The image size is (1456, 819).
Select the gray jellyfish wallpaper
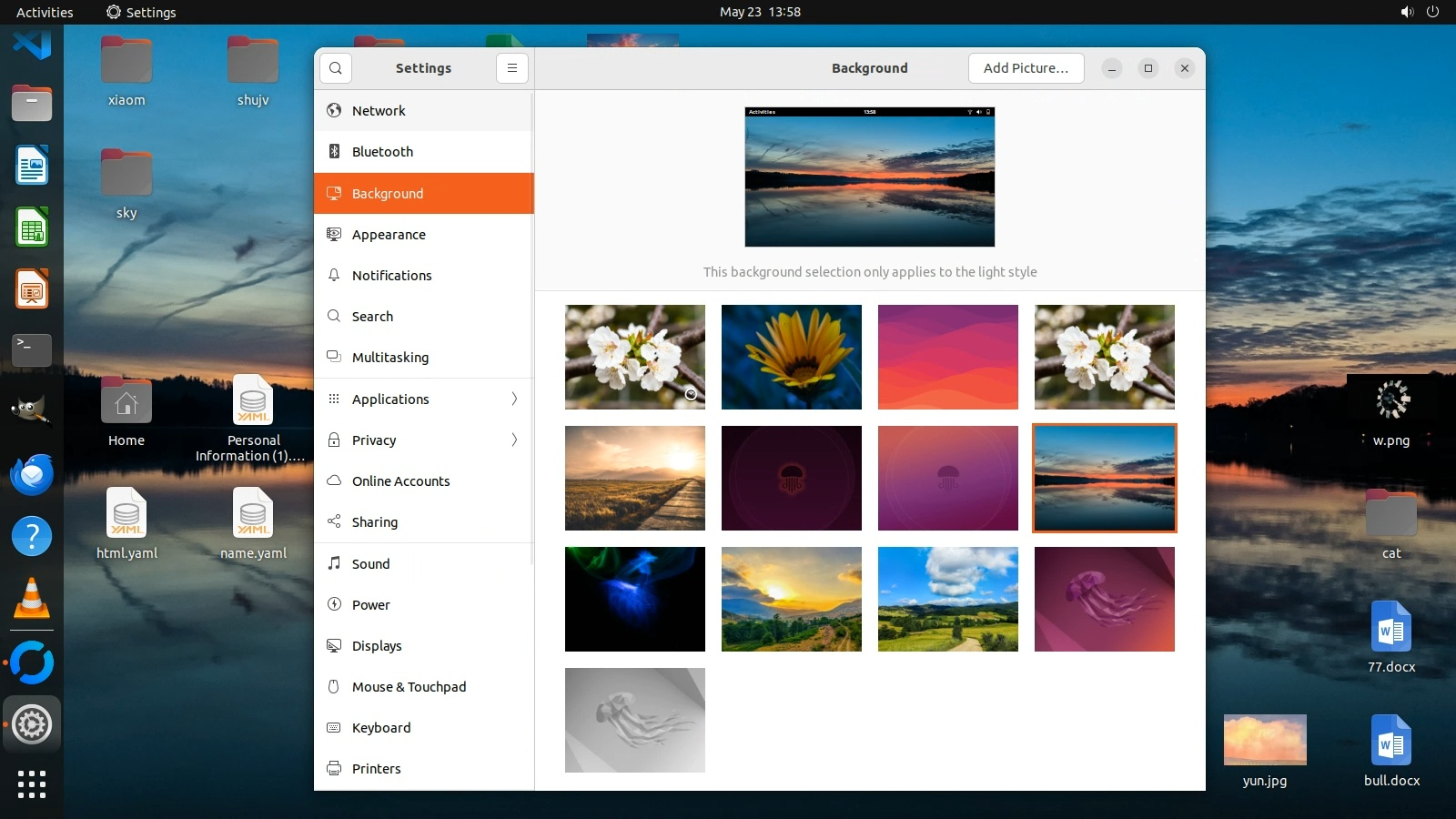coord(634,720)
